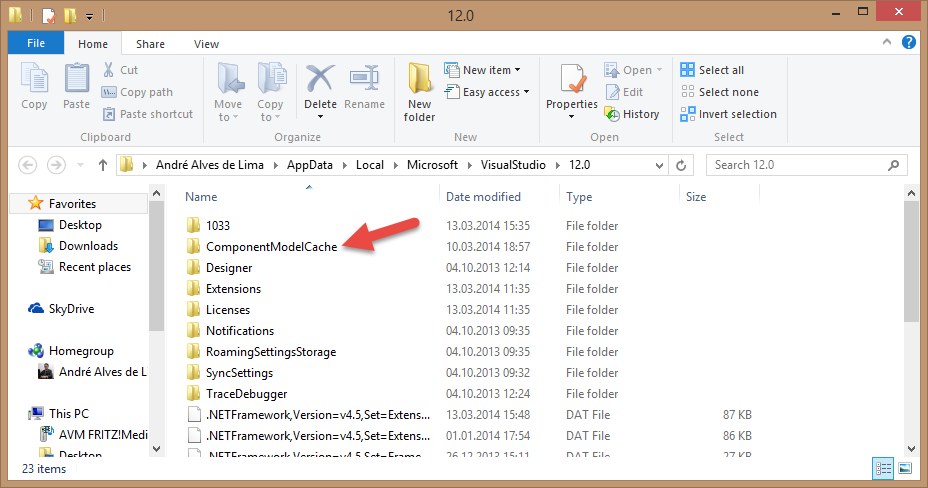
Task: Open Explorer Help question mark
Action: click(908, 42)
